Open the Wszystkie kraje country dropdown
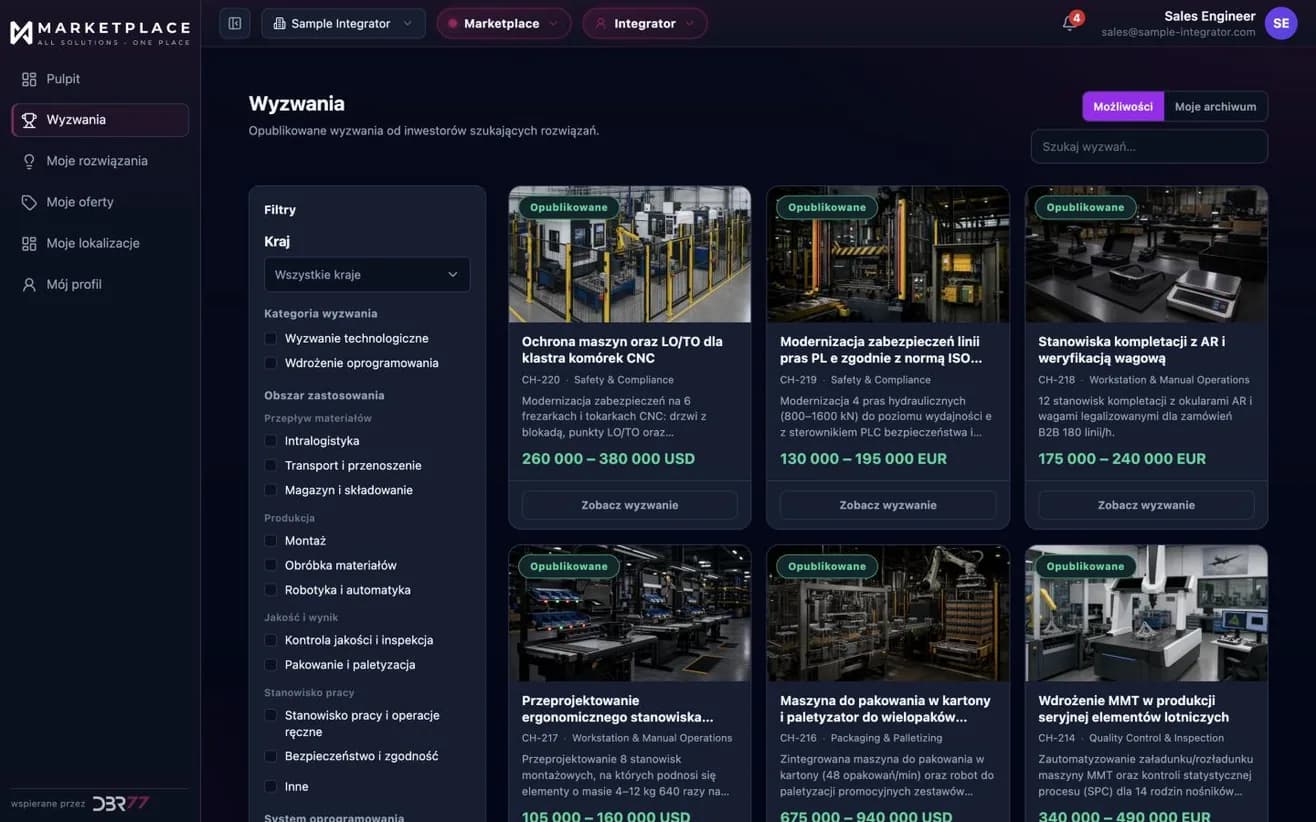This screenshot has width=1316, height=822. point(367,274)
